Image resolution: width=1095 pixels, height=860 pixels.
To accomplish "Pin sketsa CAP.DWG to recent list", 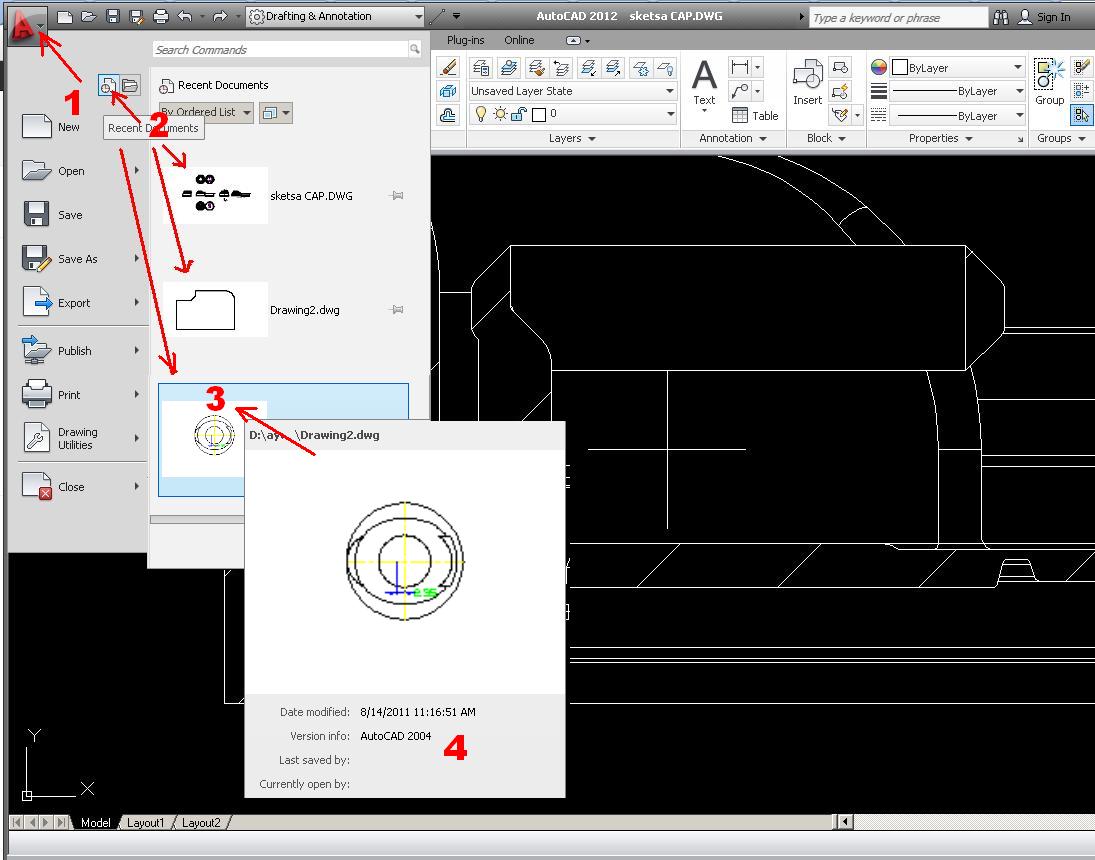I will tap(397, 196).
